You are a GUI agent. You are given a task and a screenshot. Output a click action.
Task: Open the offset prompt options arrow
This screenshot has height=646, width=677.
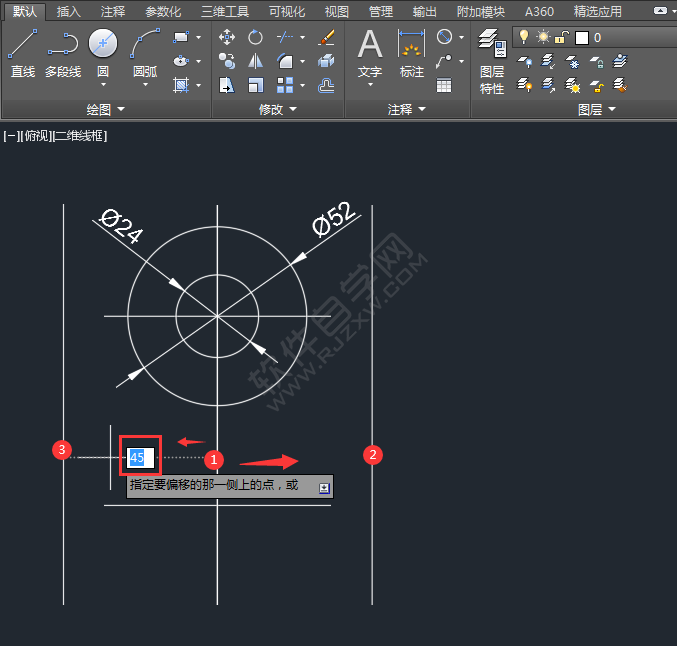click(x=323, y=488)
